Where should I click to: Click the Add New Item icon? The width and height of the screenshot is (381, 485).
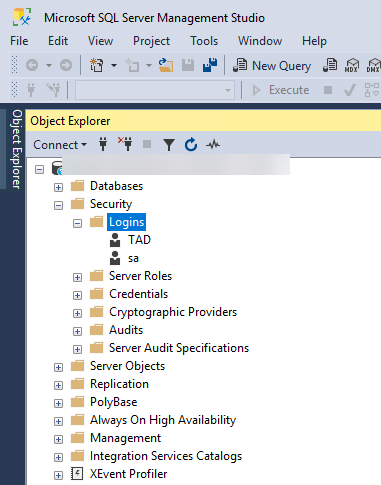click(x=132, y=65)
